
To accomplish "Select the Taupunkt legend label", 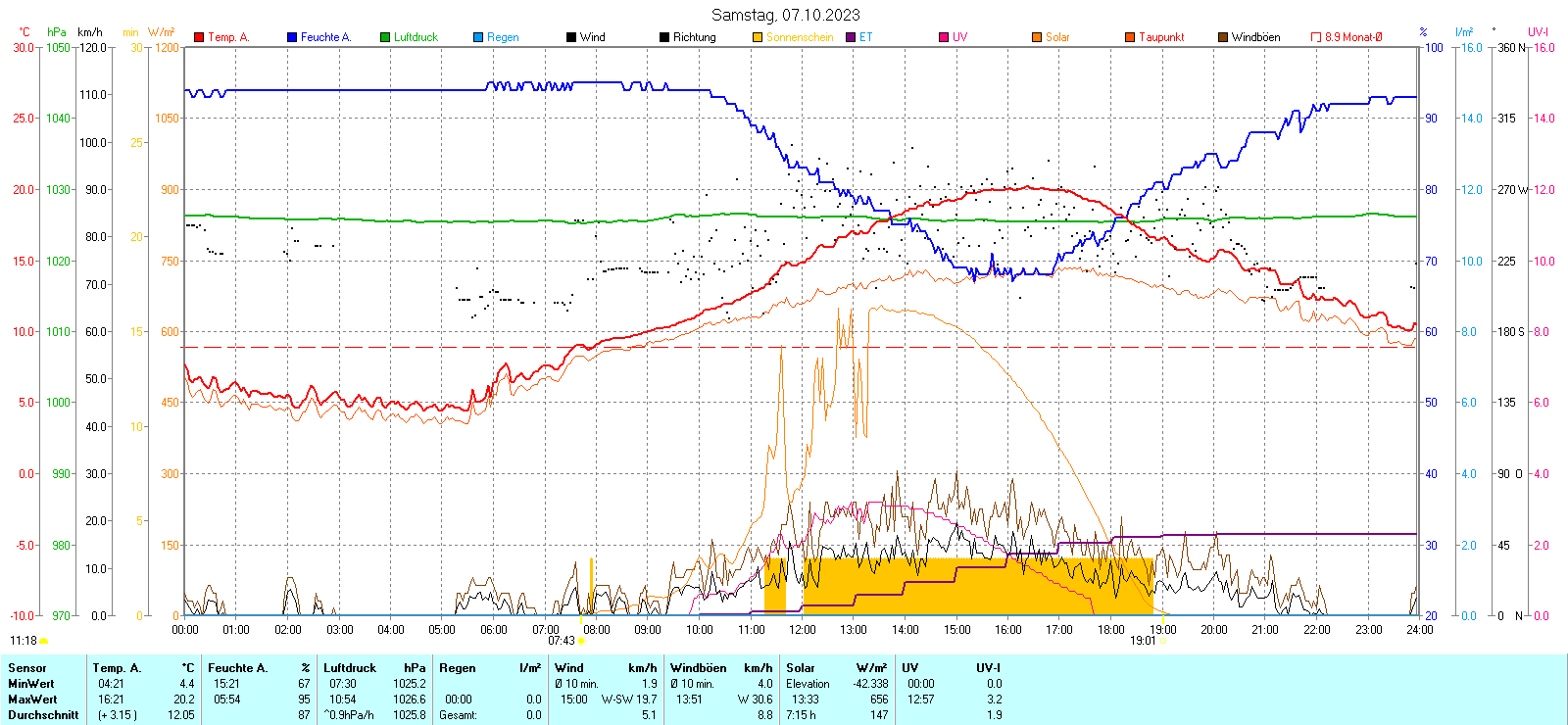I will point(1161,37).
